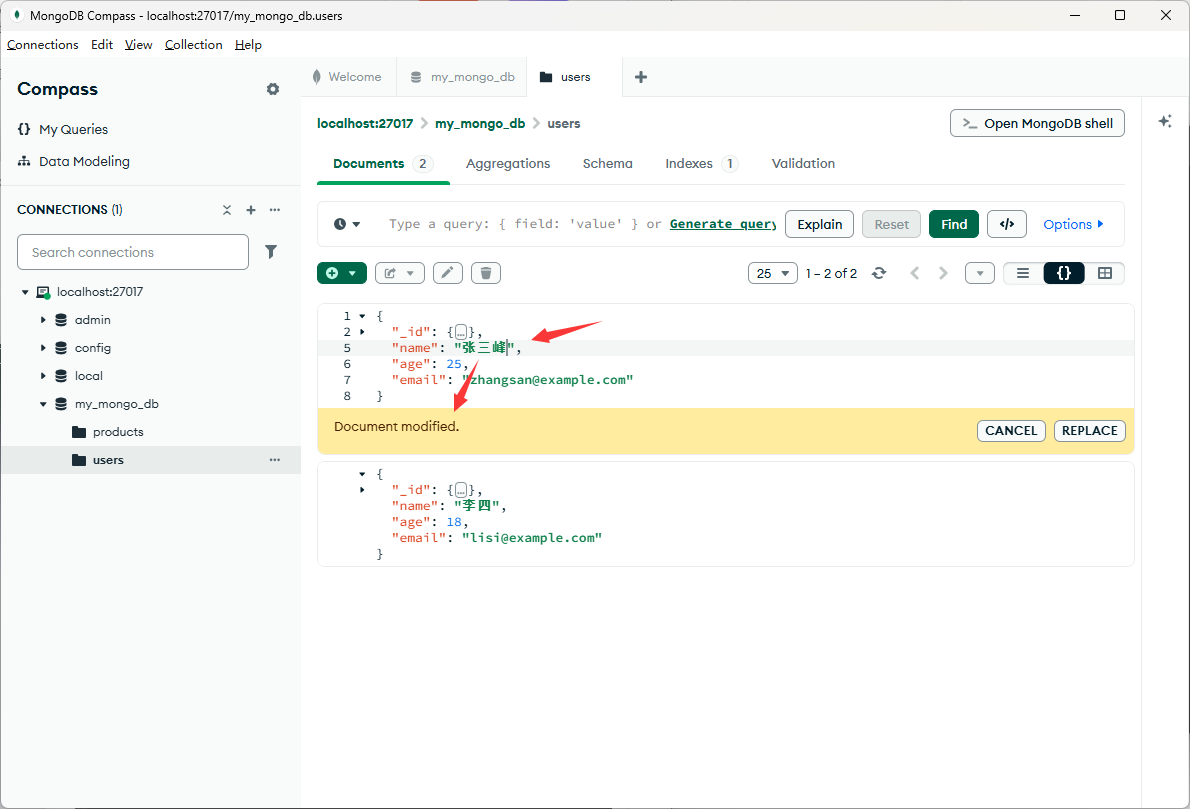Collapse the second document's root brace
This screenshot has width=1190, height=809.
coord(363,474)
